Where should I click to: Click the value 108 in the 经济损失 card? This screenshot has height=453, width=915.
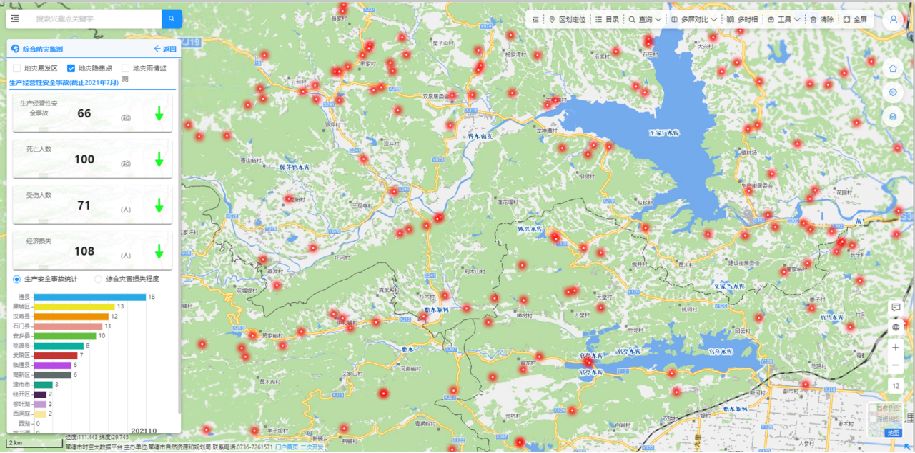click(x=85, y=252)
